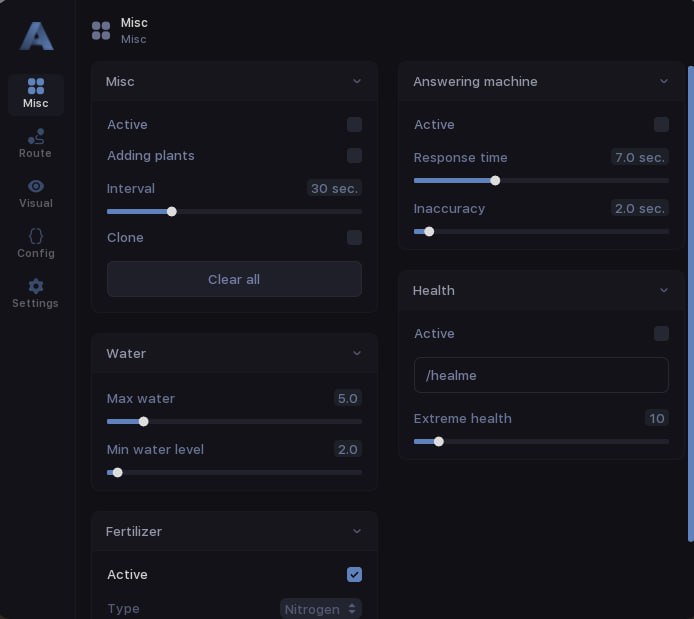The width and height of the screenshot is (694, 619).
Task: Enable the Active checkbox in Misc panel
Action: pyautogui.click(x=354, y=125)
